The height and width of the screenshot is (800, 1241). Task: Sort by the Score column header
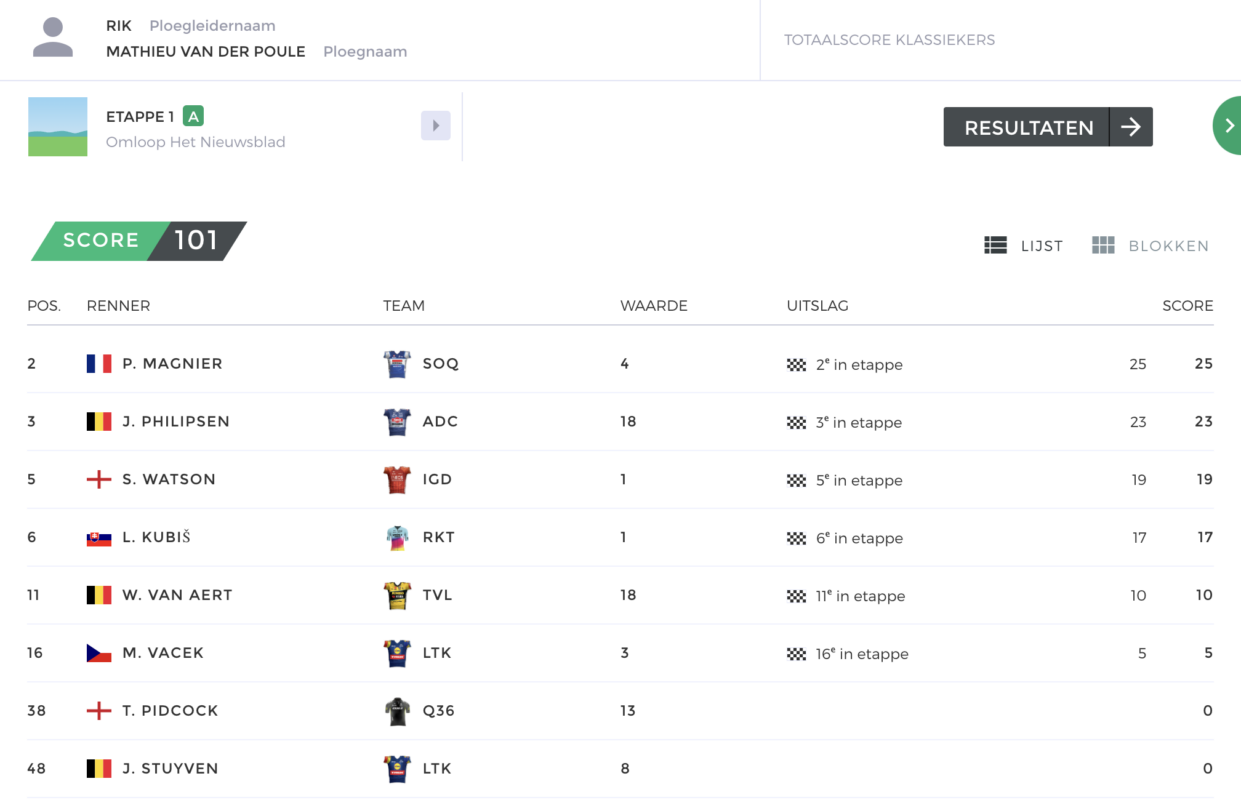pos(1187,306)
